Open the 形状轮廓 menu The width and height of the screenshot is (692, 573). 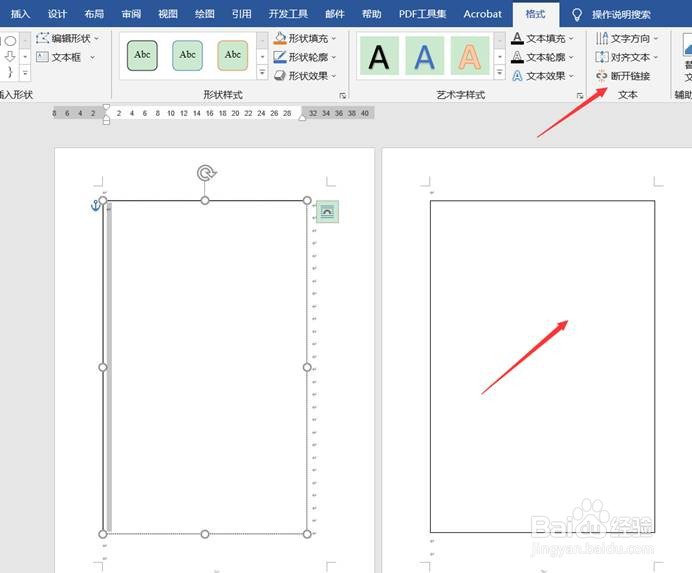click(305, 57)
